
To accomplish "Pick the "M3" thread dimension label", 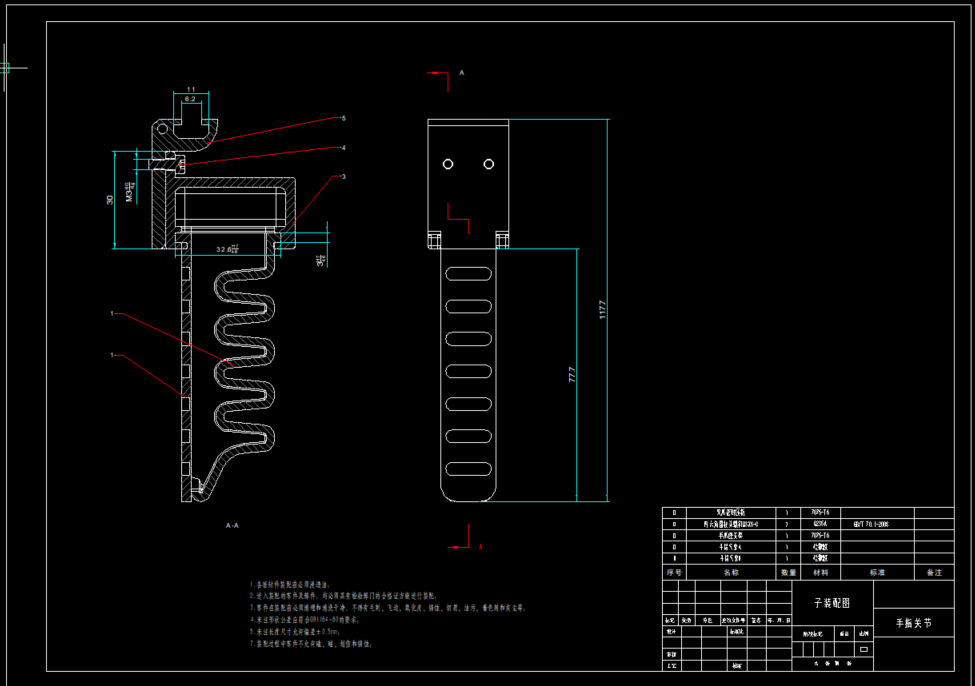I will (131, 192).
